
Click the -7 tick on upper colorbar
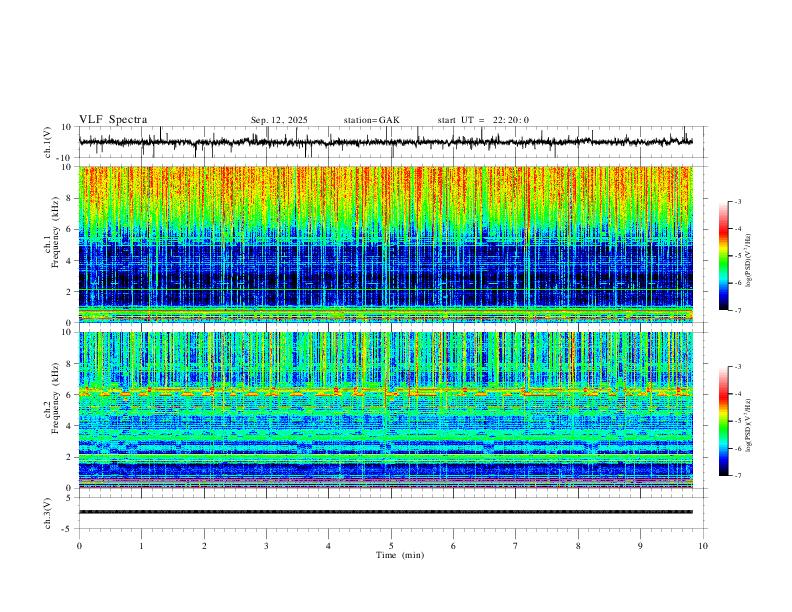click(737, 310)
